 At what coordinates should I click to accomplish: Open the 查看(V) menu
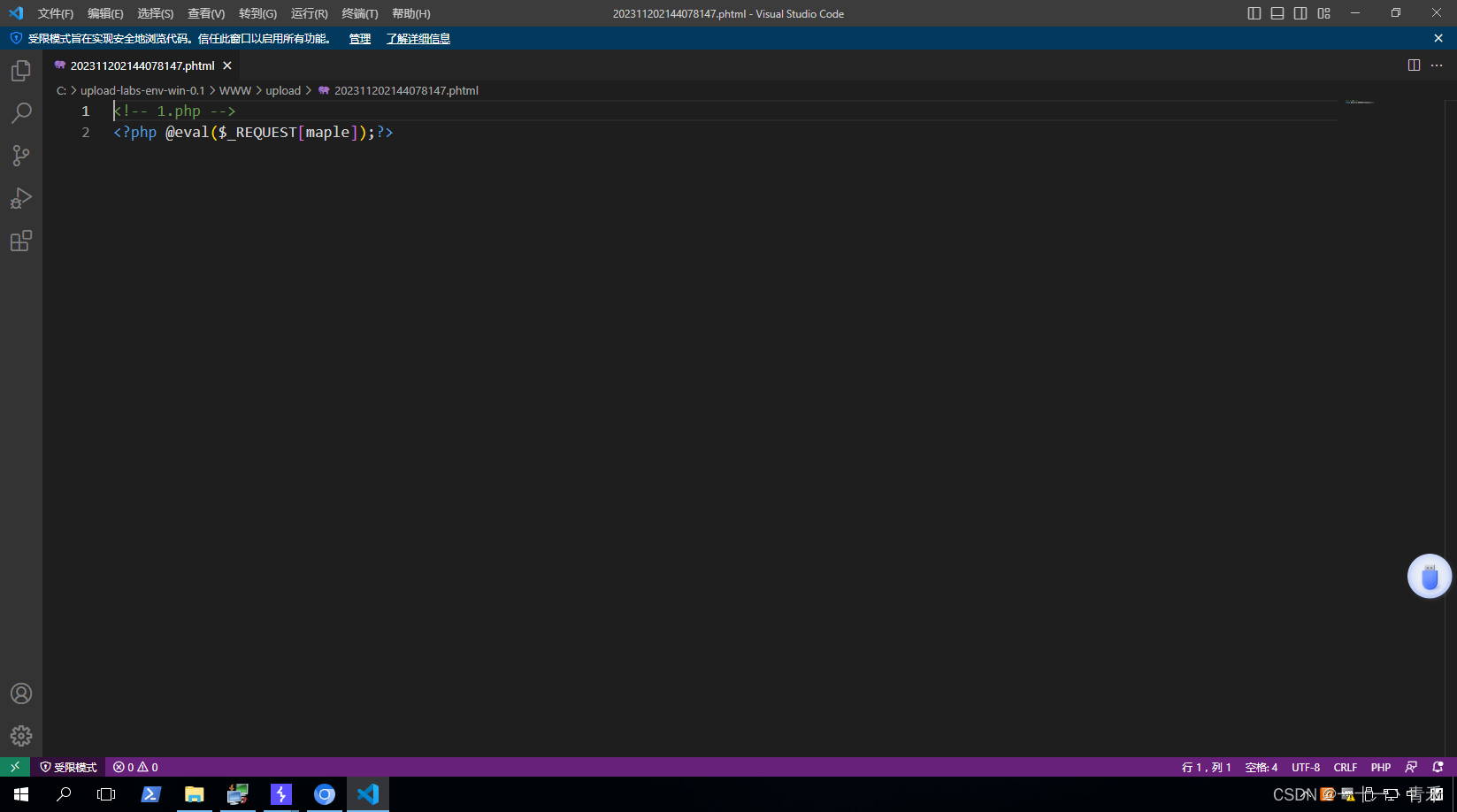click(206, 13)
